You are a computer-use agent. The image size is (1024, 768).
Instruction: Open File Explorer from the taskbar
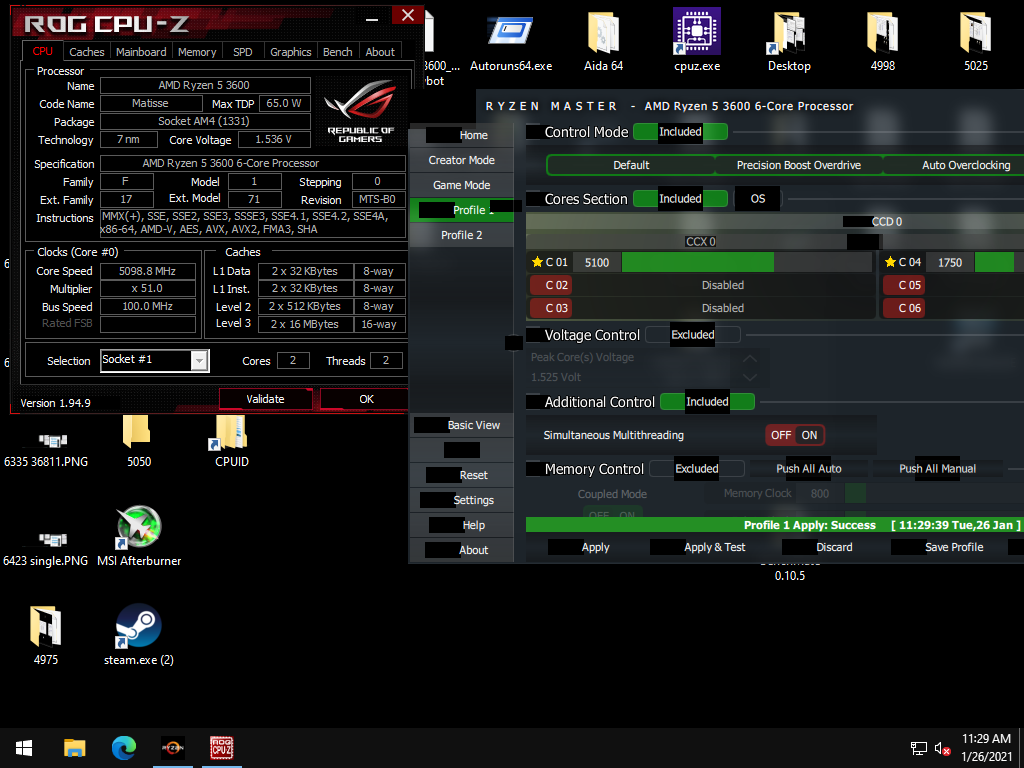pos(74,748)
